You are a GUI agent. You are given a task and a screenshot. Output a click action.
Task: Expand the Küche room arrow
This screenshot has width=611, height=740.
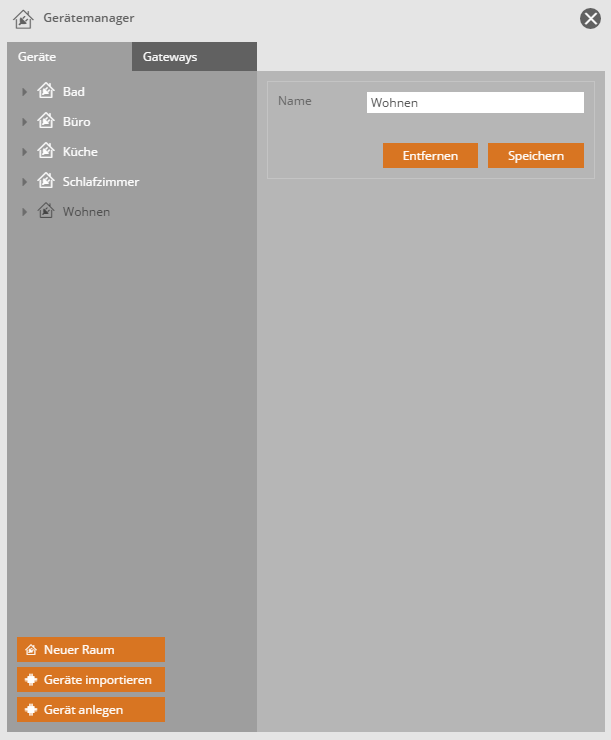(x=25, y=152)
